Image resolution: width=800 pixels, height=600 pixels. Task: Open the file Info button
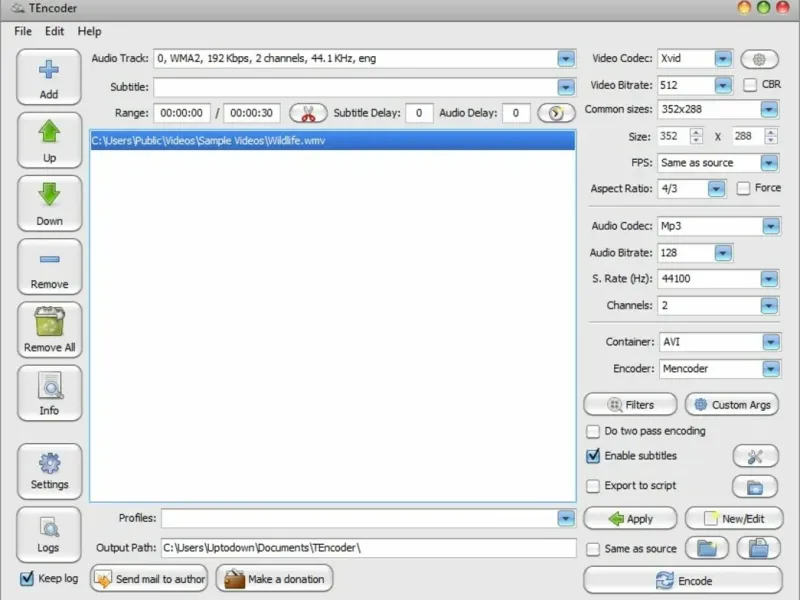(49, 393)
